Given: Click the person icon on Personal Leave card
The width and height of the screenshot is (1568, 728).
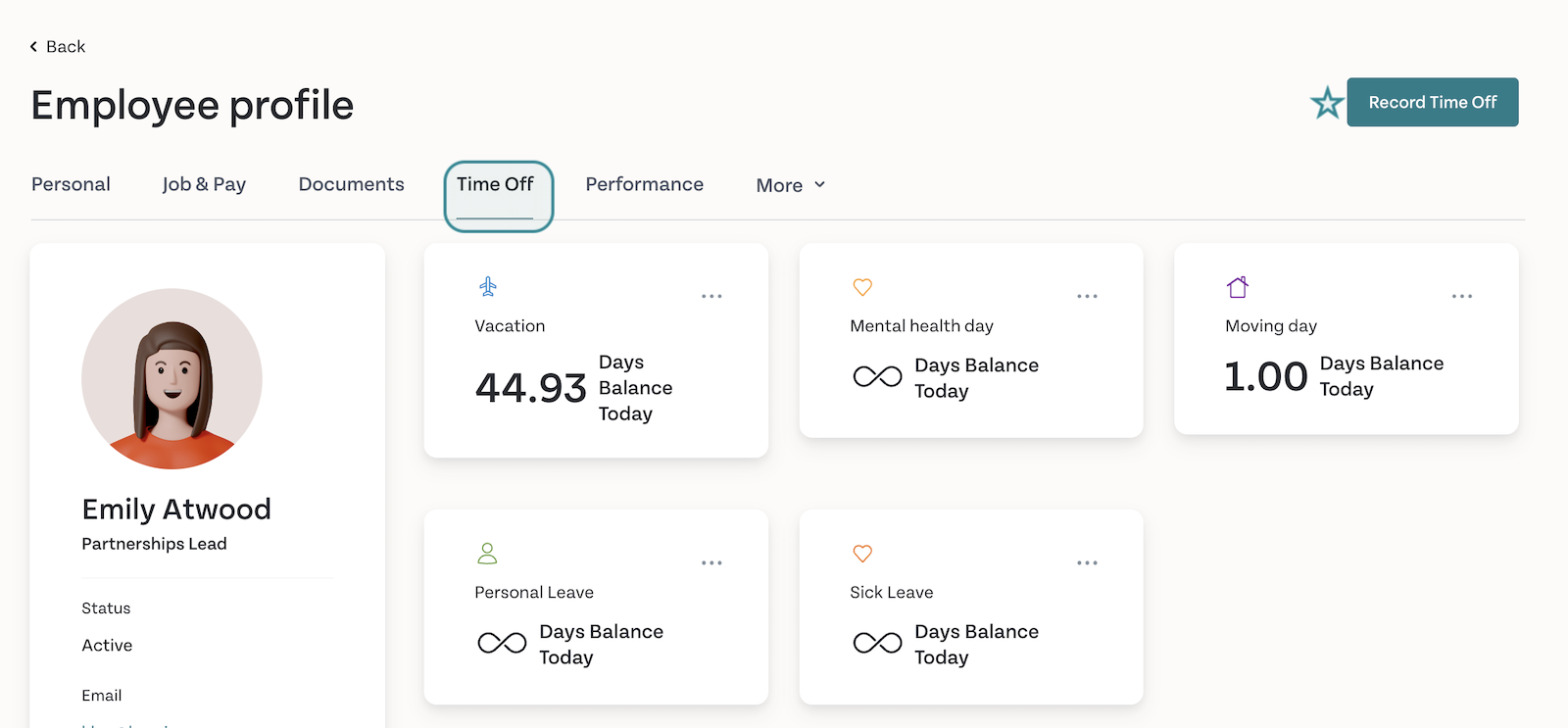Looking at the screenshot, I should tap(487, 554).
